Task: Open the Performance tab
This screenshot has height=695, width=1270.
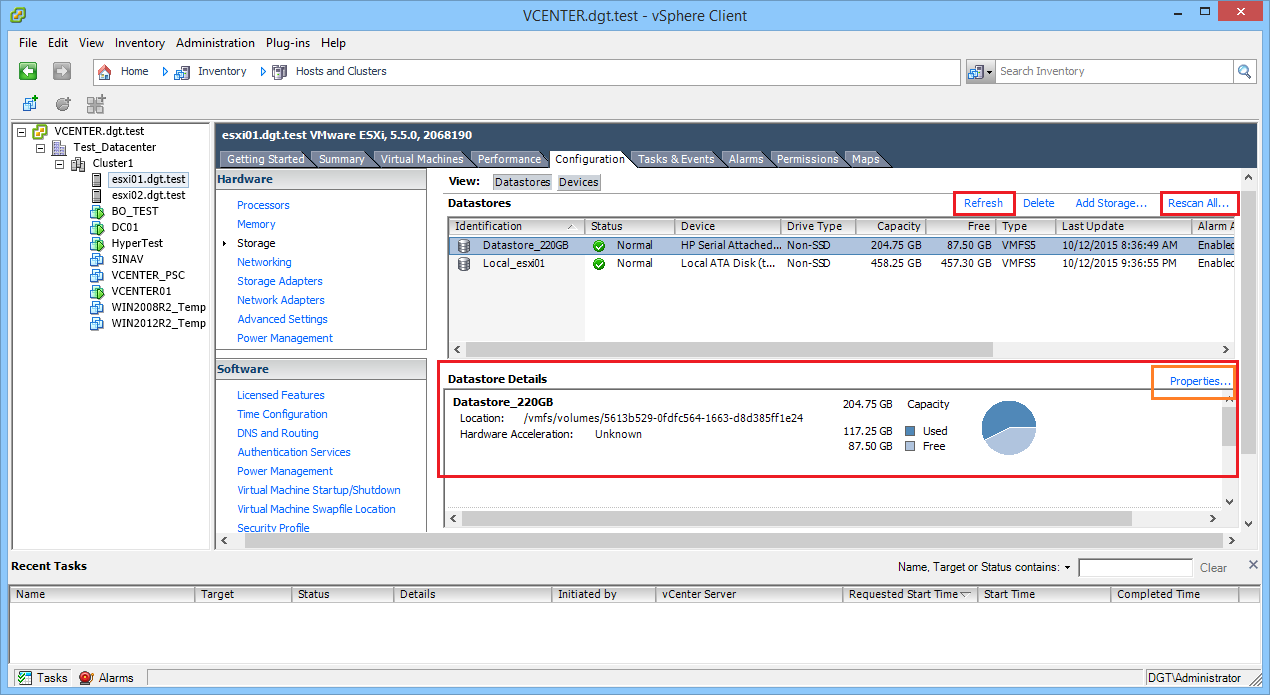Action: coord(509,159)
